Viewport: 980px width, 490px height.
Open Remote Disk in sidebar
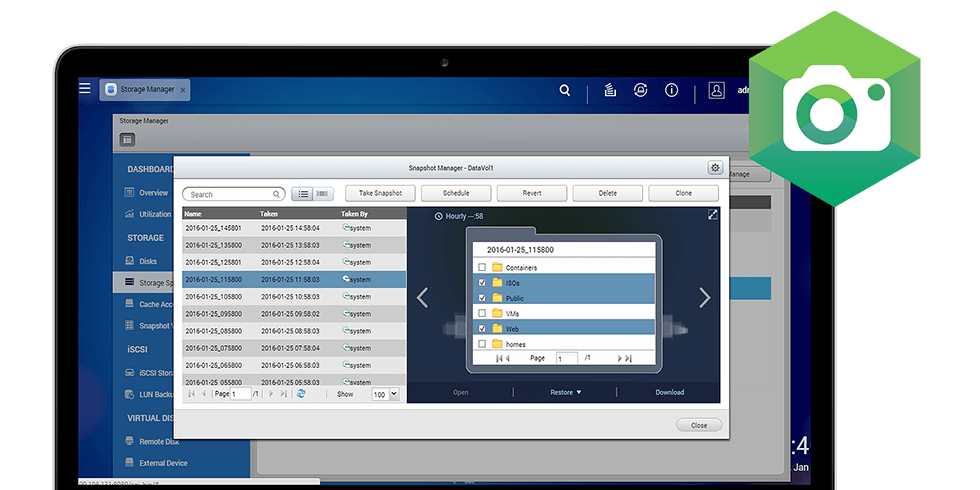coord(152,441)
